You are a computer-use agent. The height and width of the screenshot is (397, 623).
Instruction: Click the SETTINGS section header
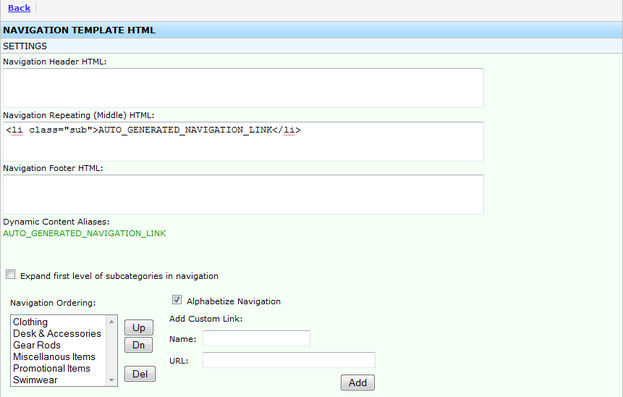(x=25, y=46)
